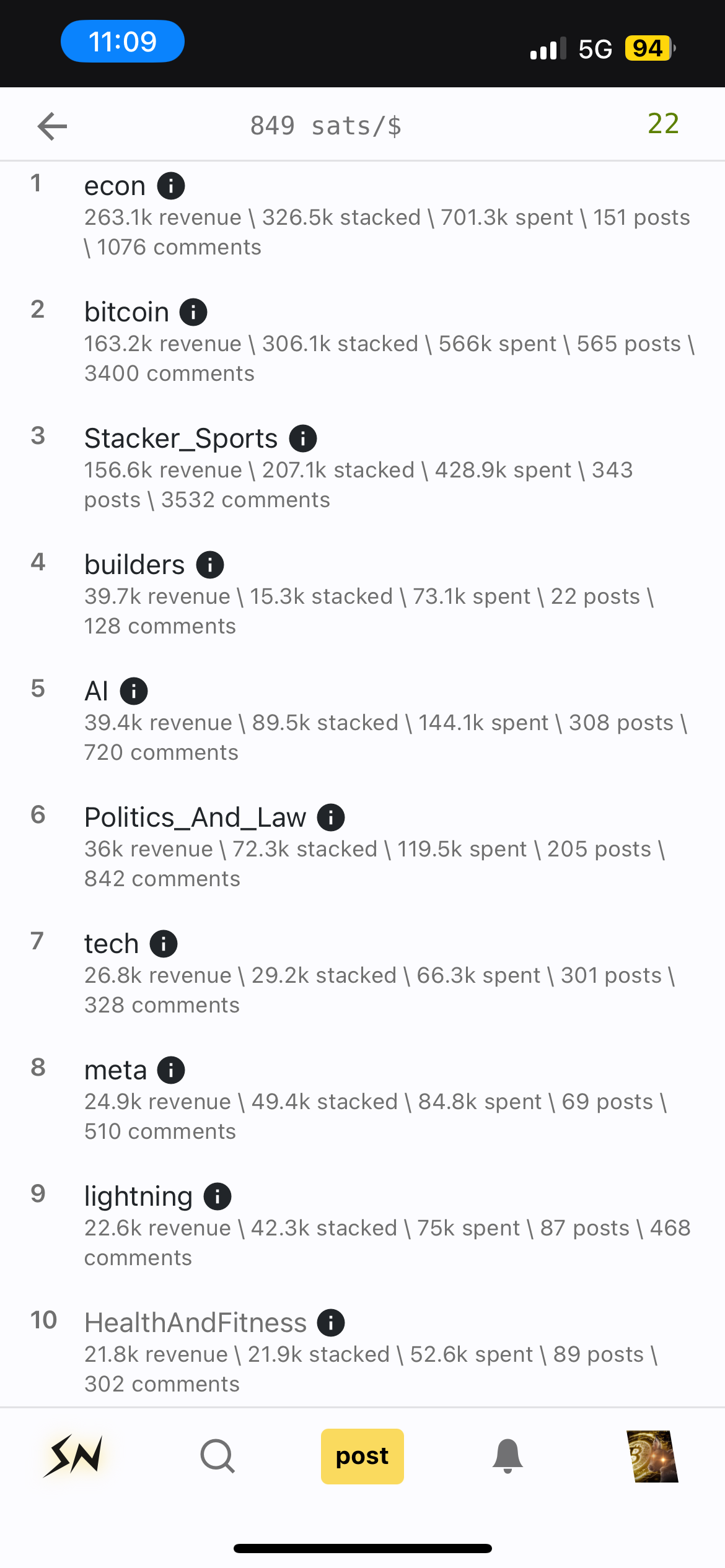725x1568 pixels.
Task: Tap info icon beside AI
Action: coord(134,691)
